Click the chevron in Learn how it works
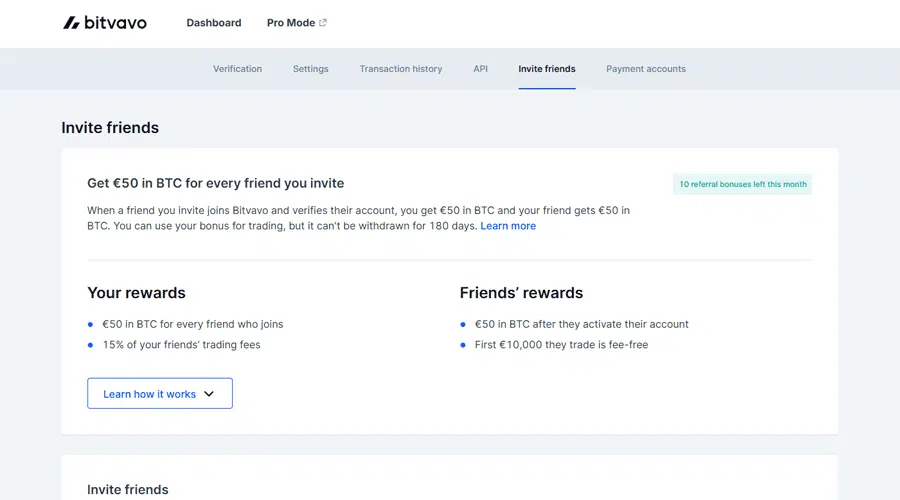 pos(209,394)
